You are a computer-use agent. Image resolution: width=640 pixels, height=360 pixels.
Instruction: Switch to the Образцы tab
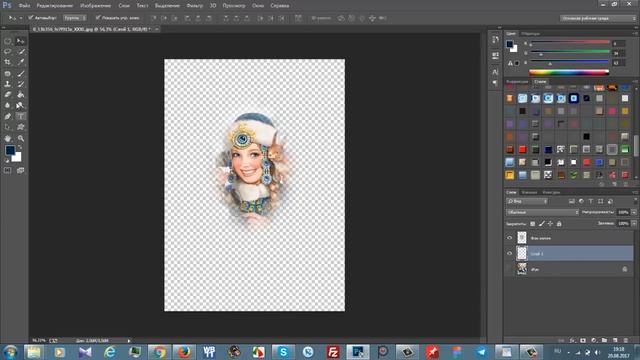(x=530, y=33)
